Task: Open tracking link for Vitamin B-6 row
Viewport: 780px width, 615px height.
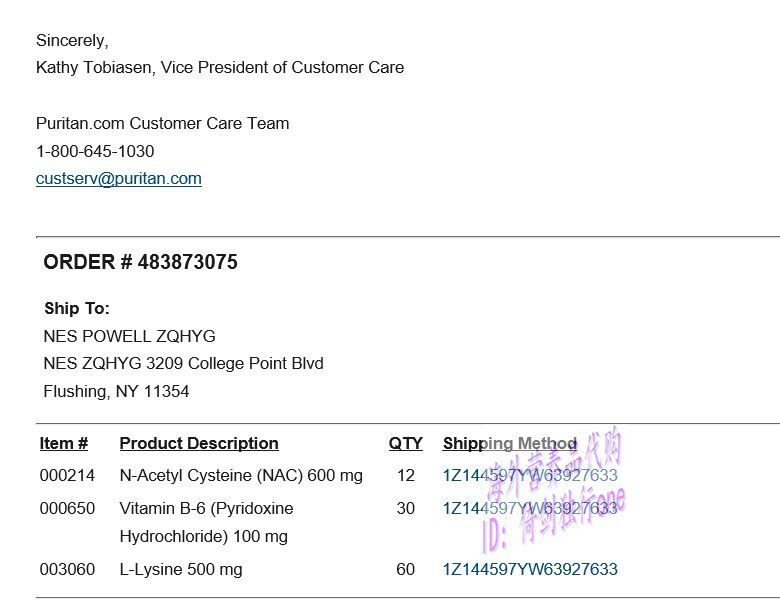Action: pos(530,508)
